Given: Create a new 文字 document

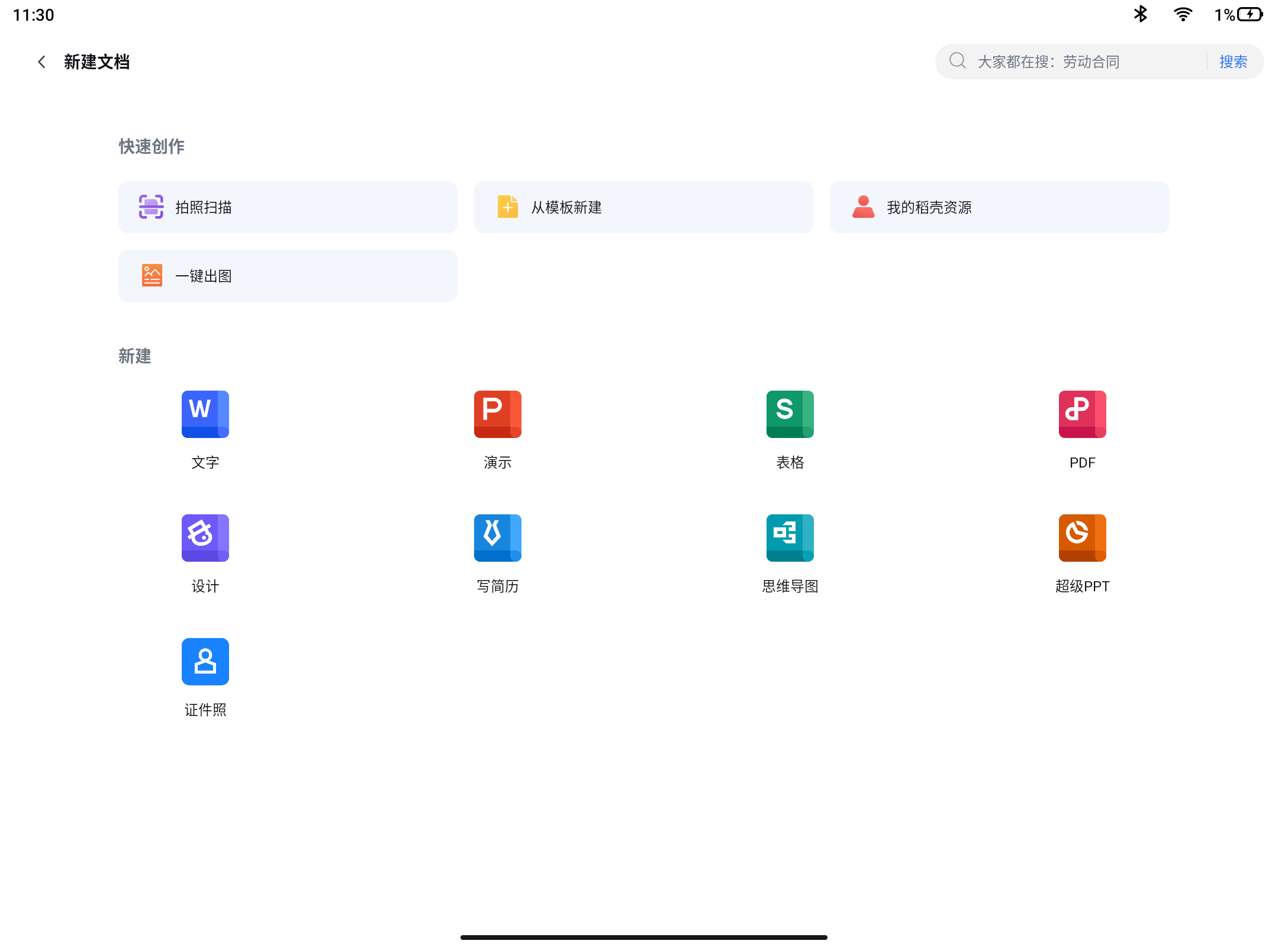Looking at the screenshot, I should [205, 414].
